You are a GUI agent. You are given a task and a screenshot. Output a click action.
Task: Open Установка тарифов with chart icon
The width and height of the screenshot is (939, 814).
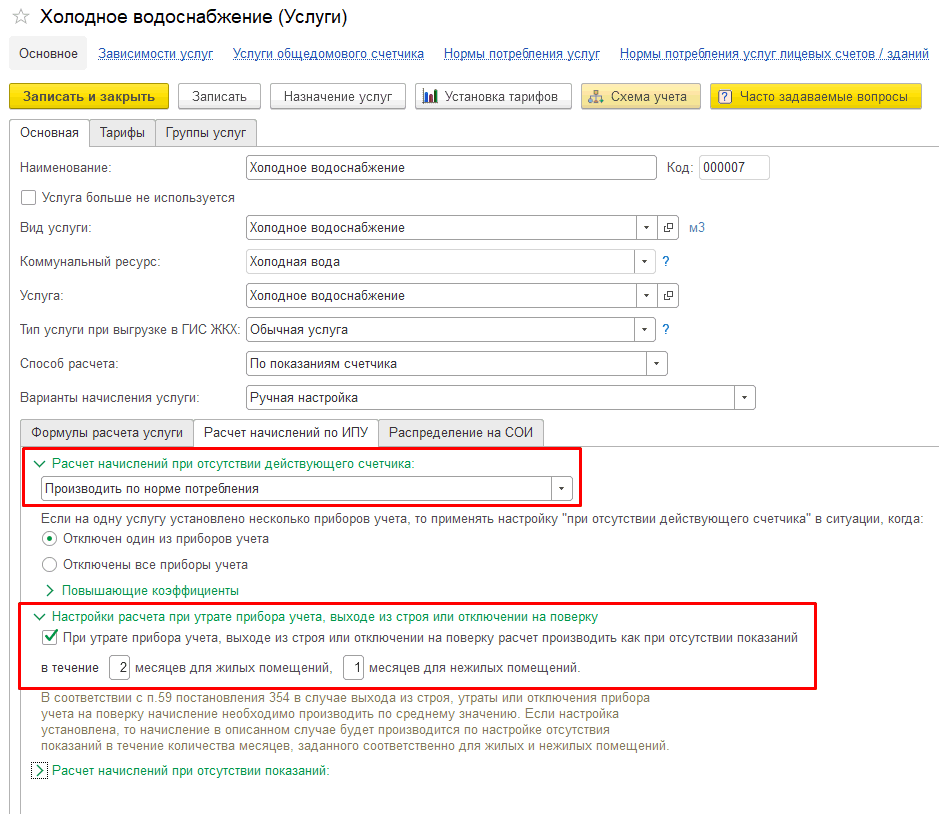point(493,96)
